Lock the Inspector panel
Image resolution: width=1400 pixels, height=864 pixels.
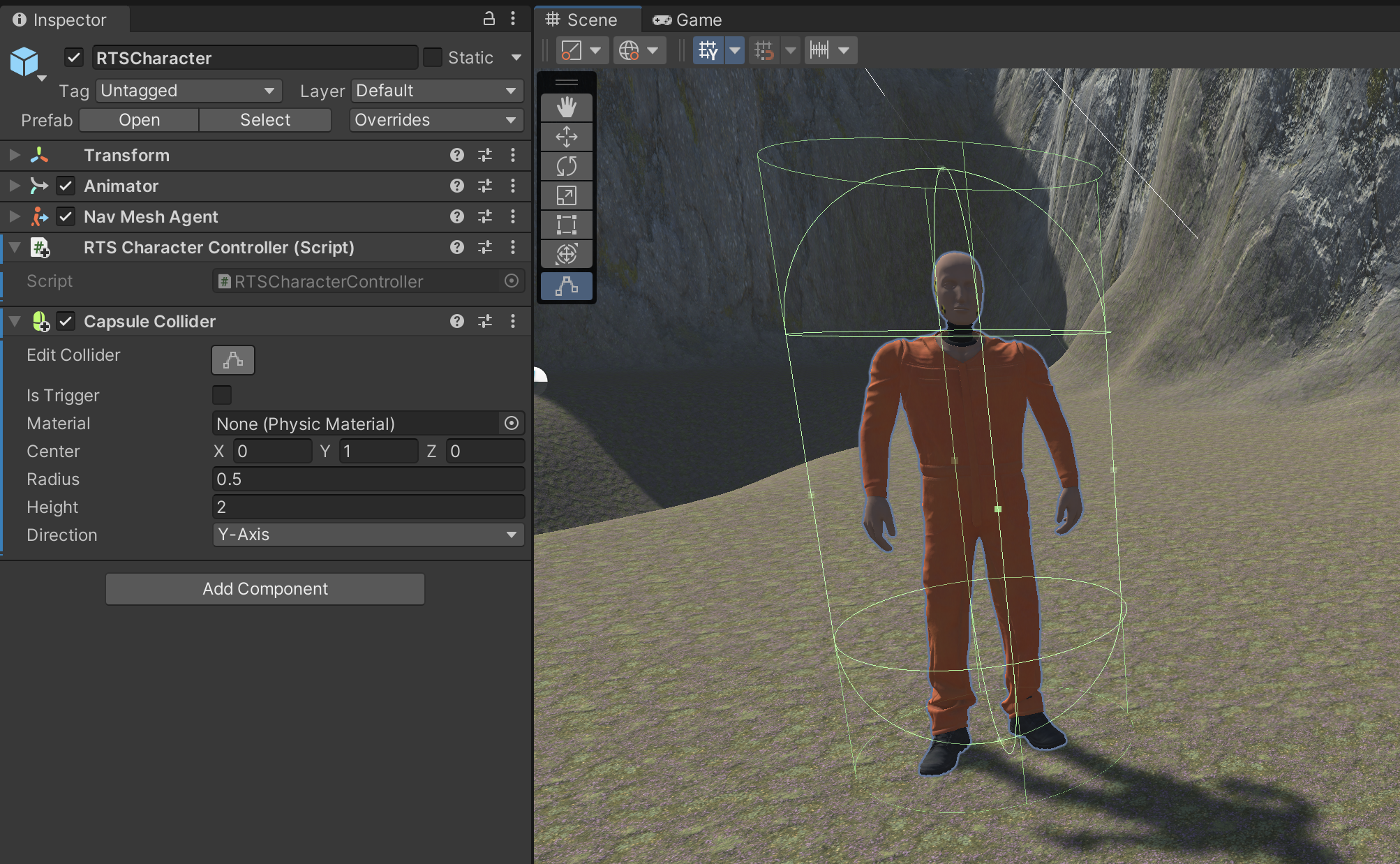pos(489,19)
